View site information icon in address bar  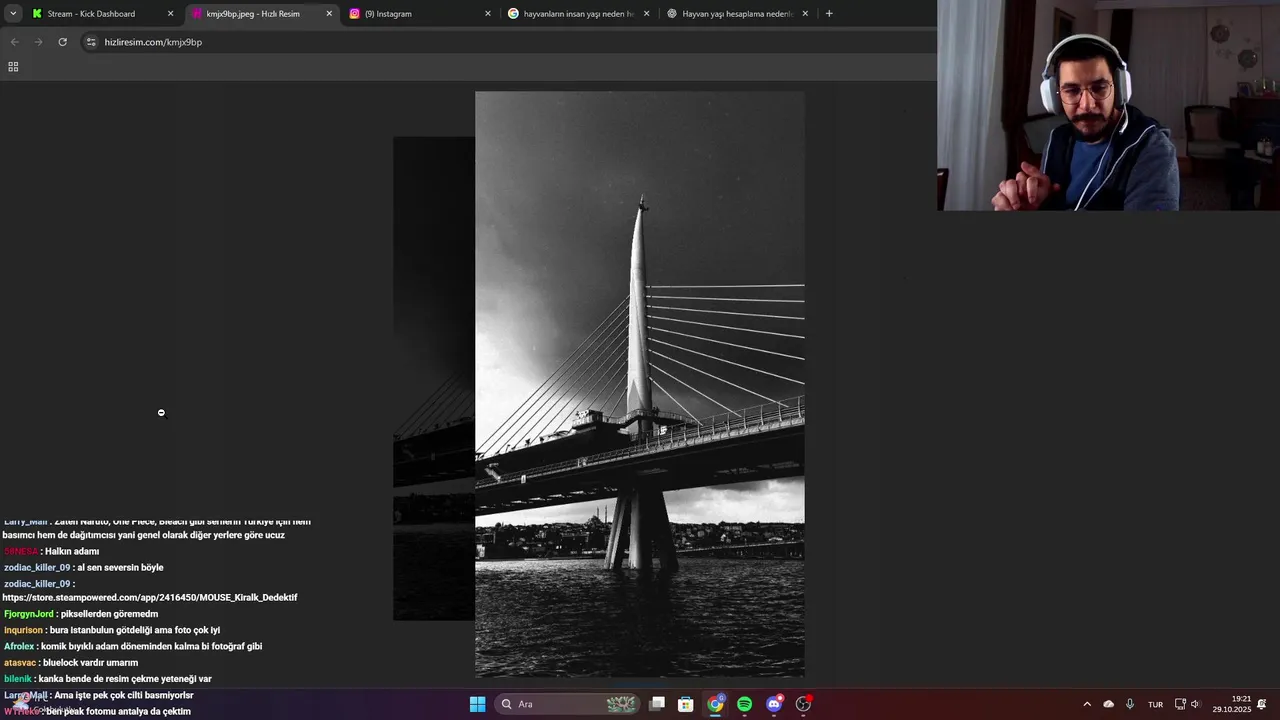[x=91, y=42]
